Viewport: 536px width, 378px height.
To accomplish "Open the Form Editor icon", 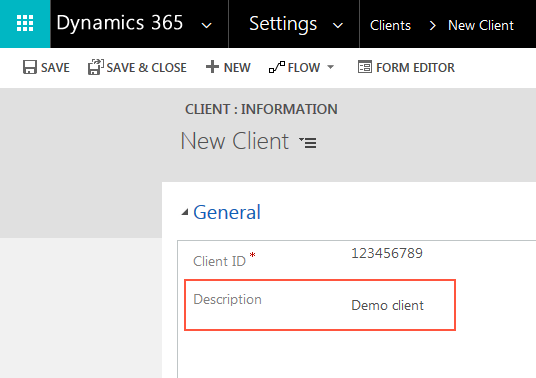I will point(365,67).
